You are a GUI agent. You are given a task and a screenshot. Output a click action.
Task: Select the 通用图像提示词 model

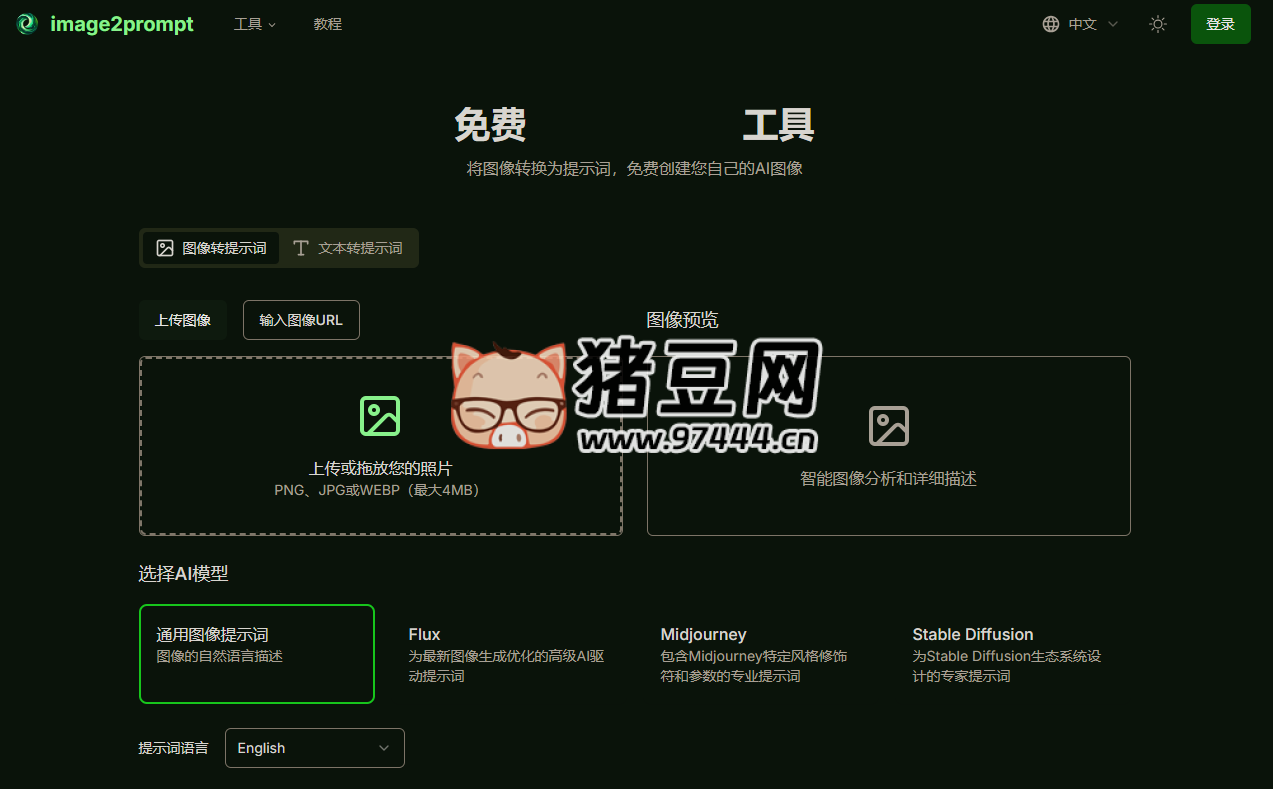coord(257,654)
